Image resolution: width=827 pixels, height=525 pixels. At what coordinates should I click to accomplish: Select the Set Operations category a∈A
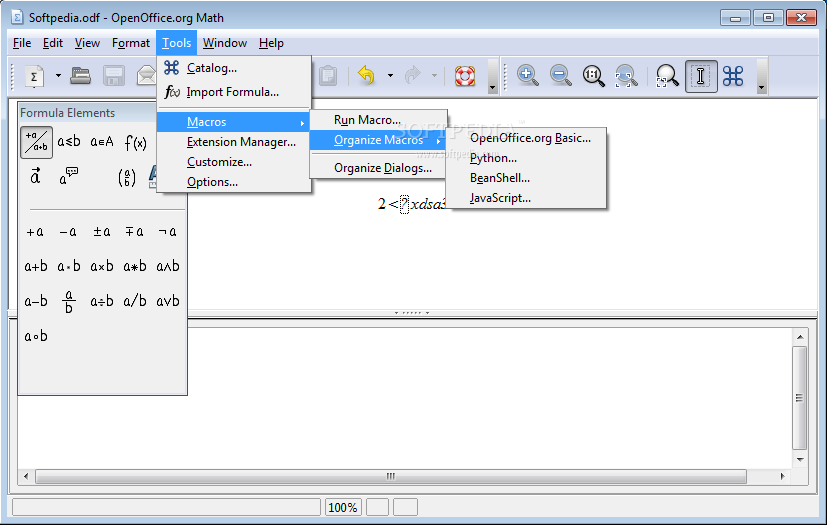(102, 141)
